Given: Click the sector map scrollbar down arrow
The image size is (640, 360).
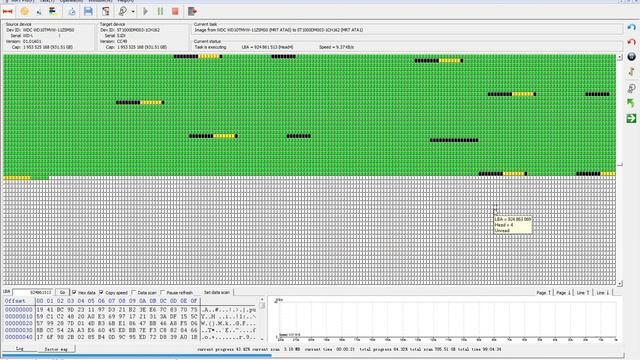Looking at the screenshot, I should click(620, 283).
